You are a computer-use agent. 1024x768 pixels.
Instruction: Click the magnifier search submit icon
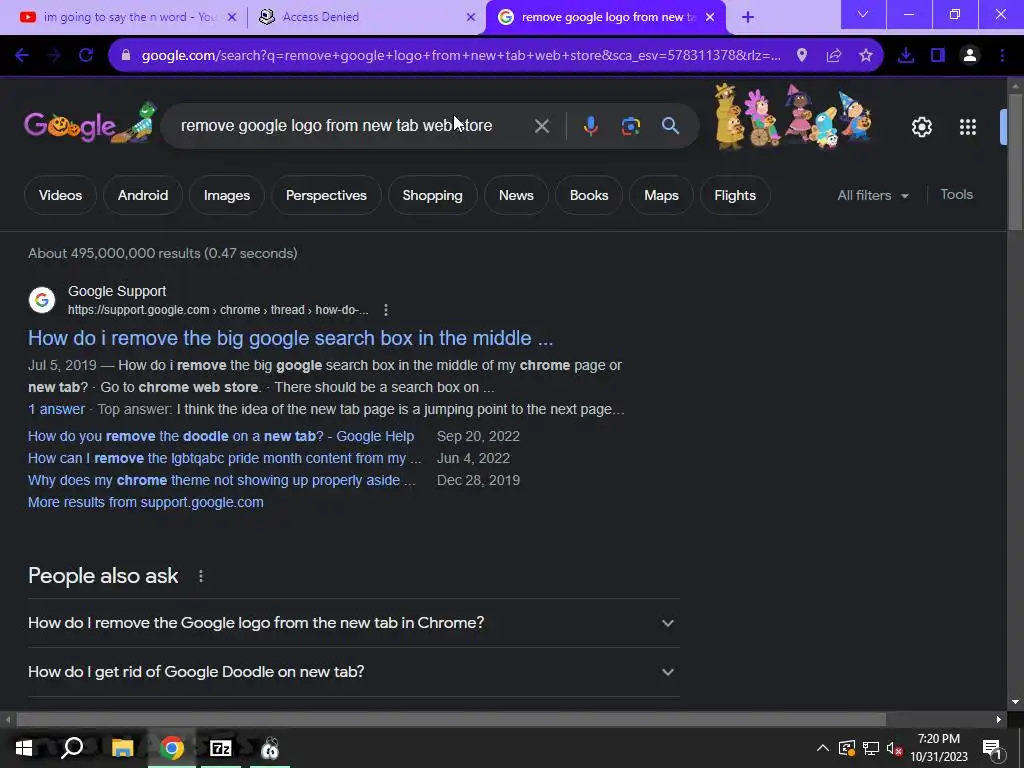[x=671, y=126]
